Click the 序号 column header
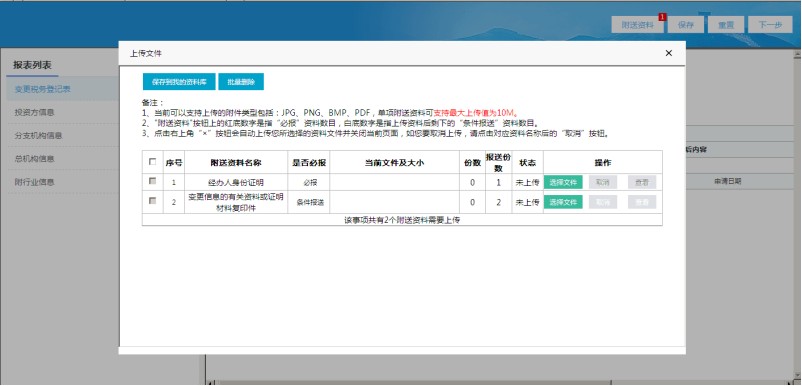 tap(174, 163)
